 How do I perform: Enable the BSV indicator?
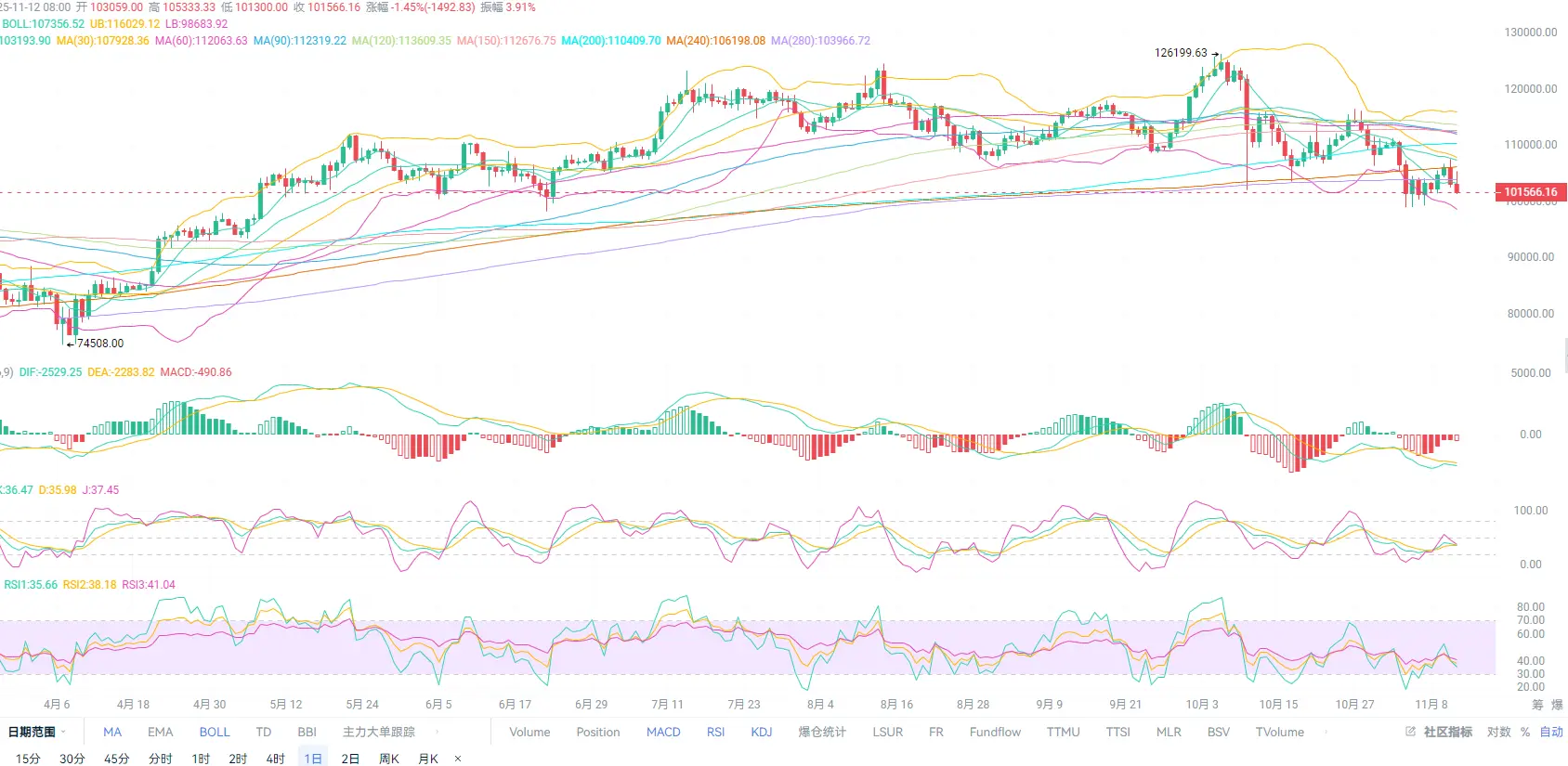click(x=1219, y=732)
